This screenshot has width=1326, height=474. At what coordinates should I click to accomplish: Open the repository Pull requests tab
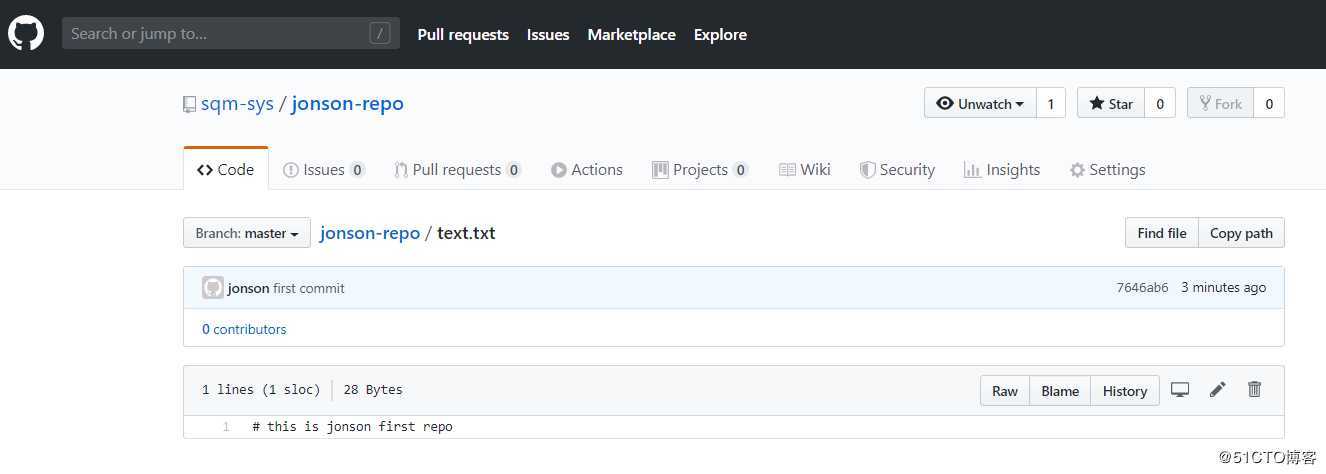pyautogui.click(x=457, y=170)
